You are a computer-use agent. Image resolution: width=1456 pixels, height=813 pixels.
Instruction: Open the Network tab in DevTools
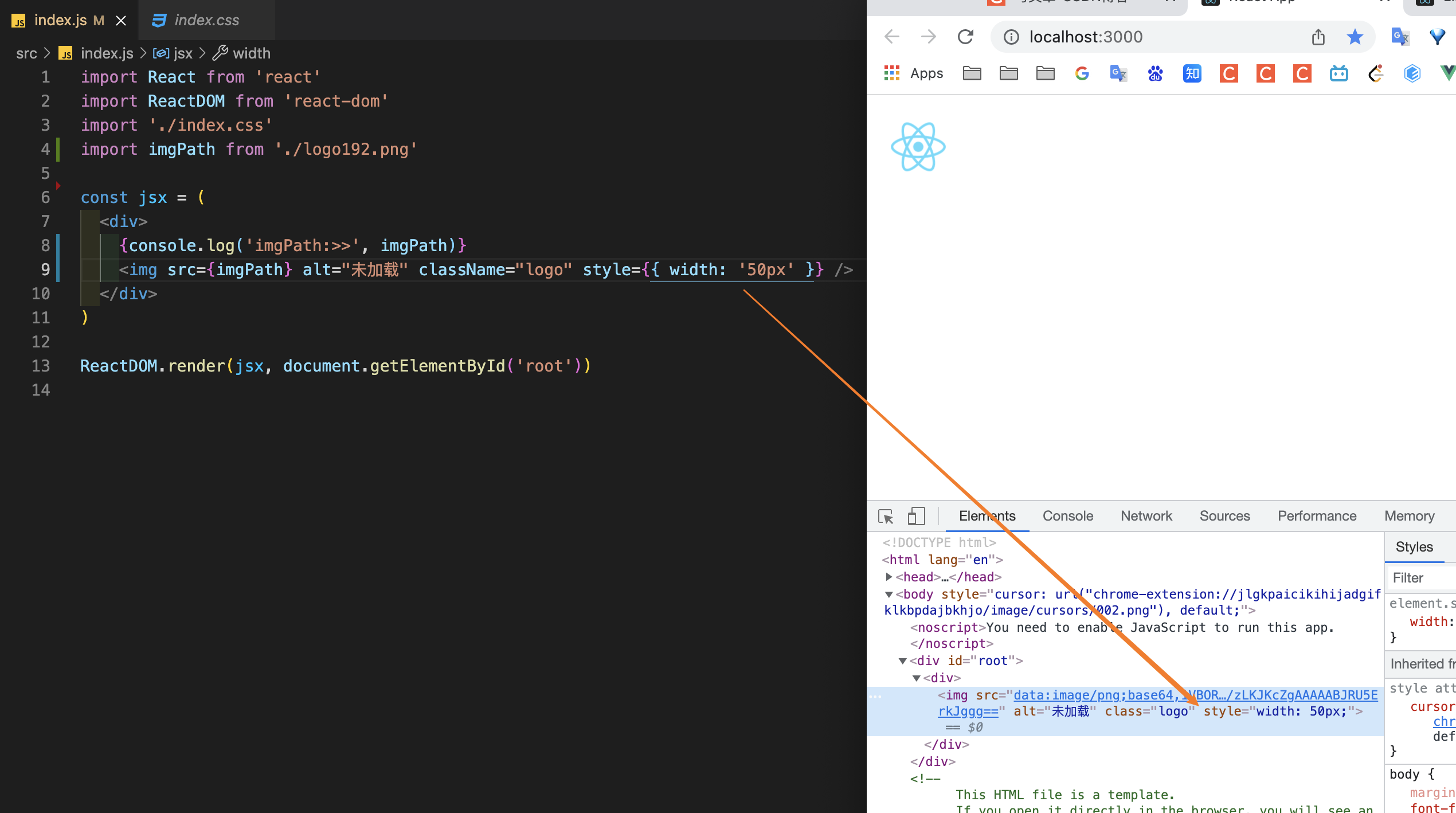pyautogui.click(x=1146, y=516)
